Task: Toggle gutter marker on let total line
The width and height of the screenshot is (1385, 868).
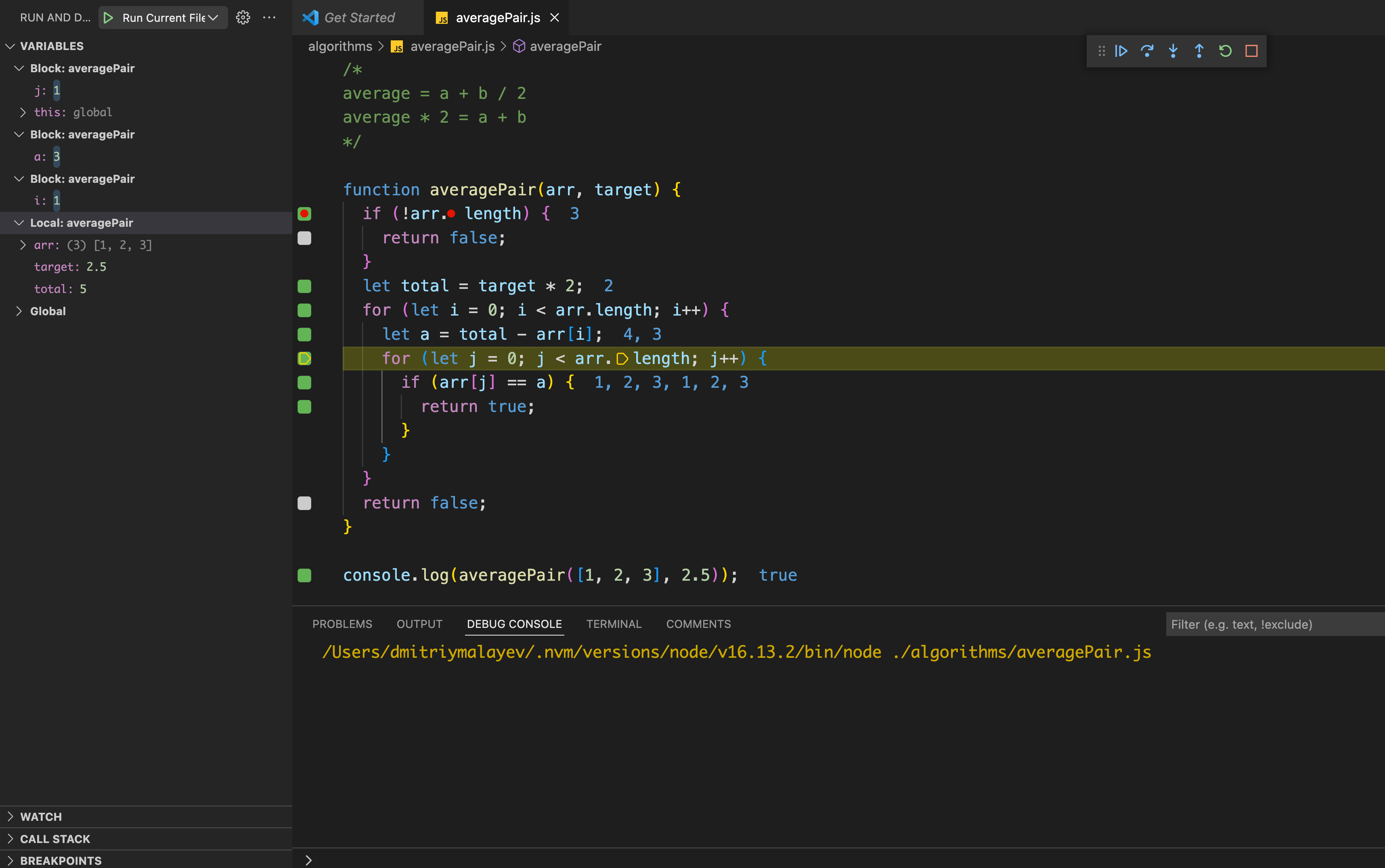Action: [304, 287]
